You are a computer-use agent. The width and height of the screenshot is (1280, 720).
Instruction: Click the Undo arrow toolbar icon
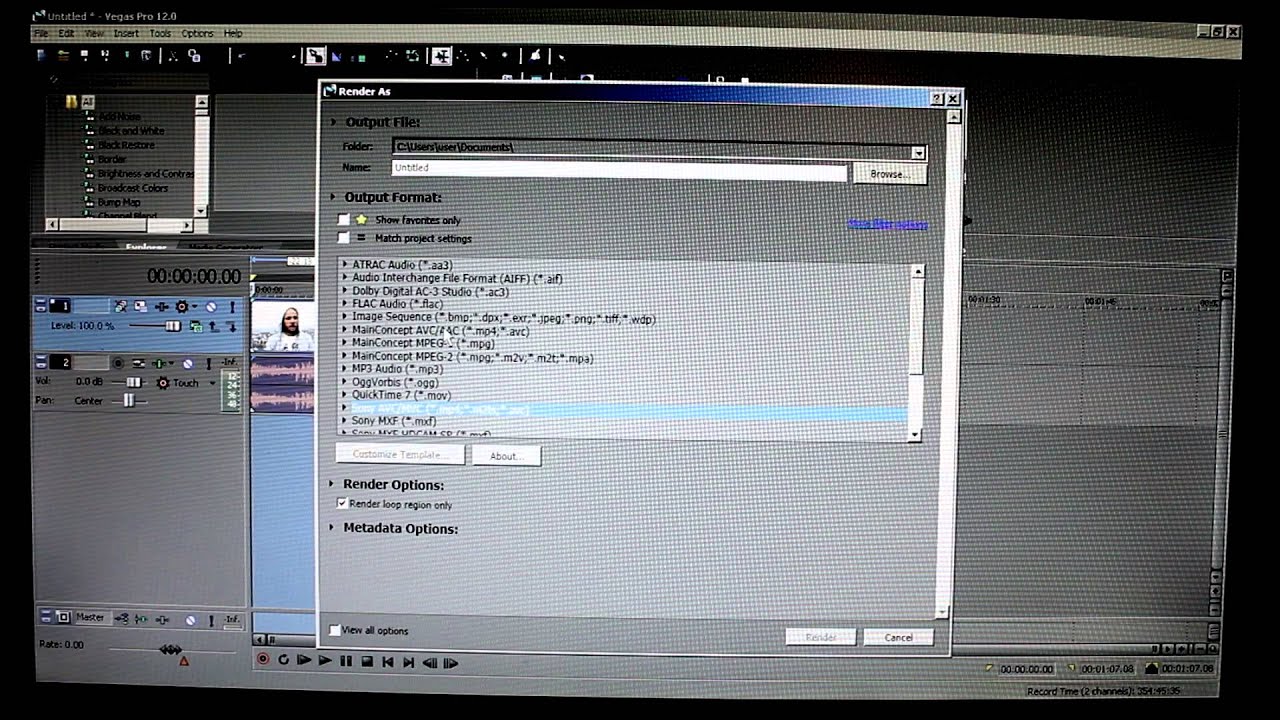pyautogui.click(x=241, y=56)
